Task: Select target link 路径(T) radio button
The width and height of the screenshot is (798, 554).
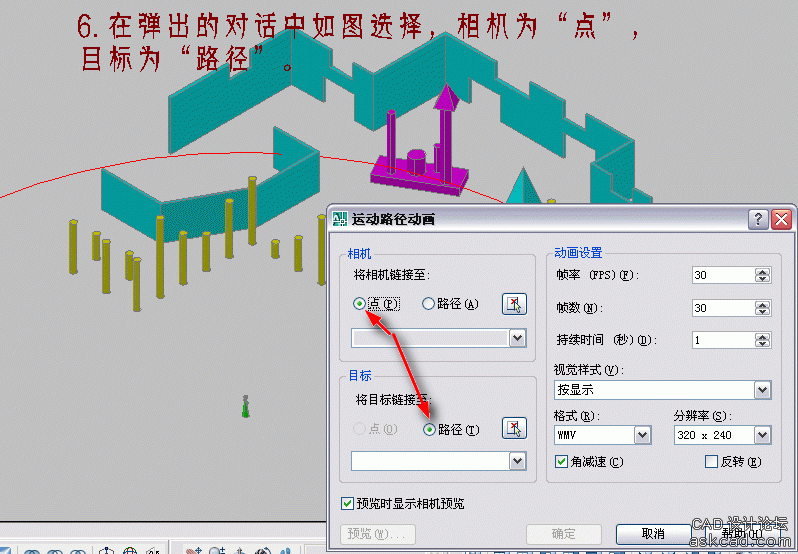Action: pyautogui.click(x=429, y=430)
